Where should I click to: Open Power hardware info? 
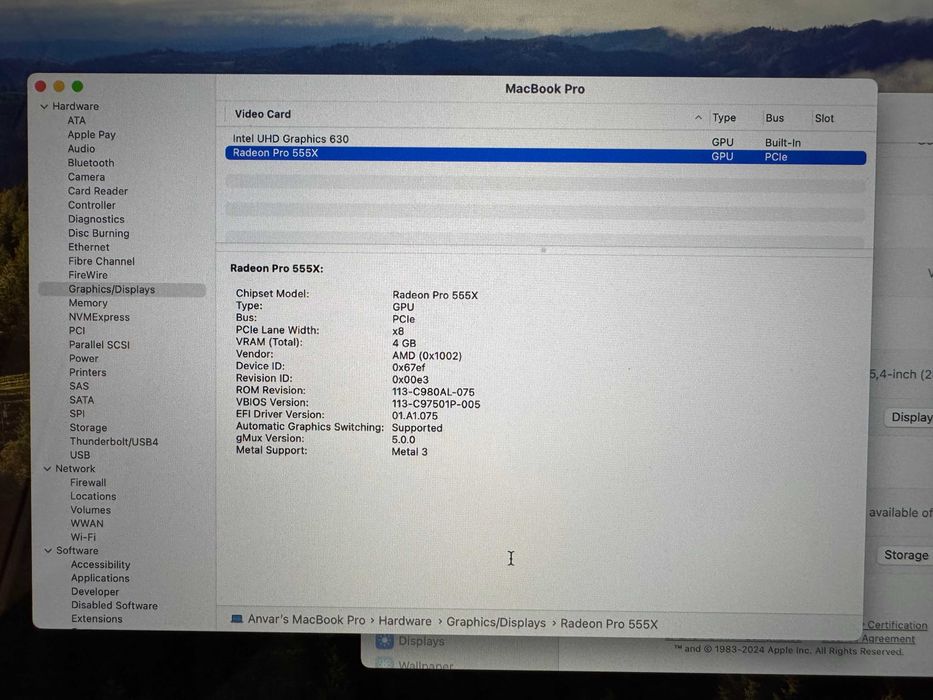click(84, 359)
